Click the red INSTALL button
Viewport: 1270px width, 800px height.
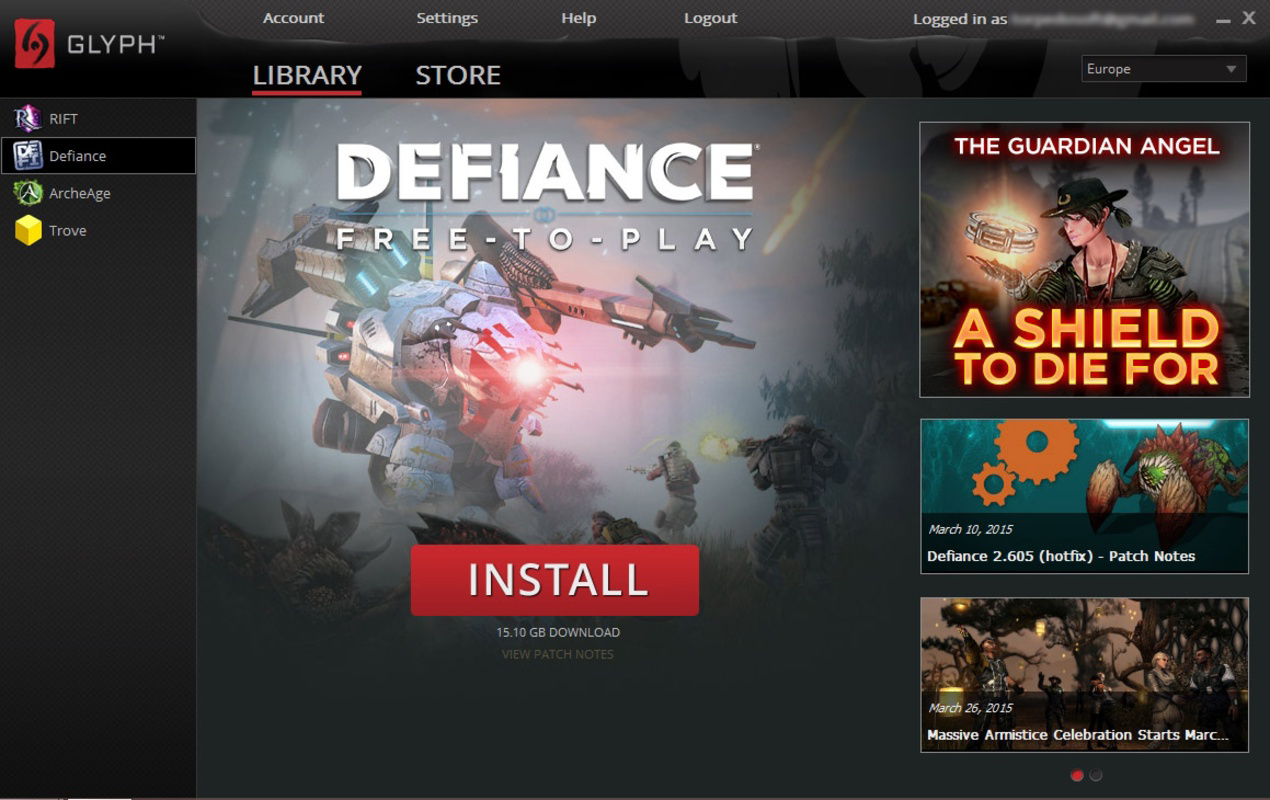[555, 580]
